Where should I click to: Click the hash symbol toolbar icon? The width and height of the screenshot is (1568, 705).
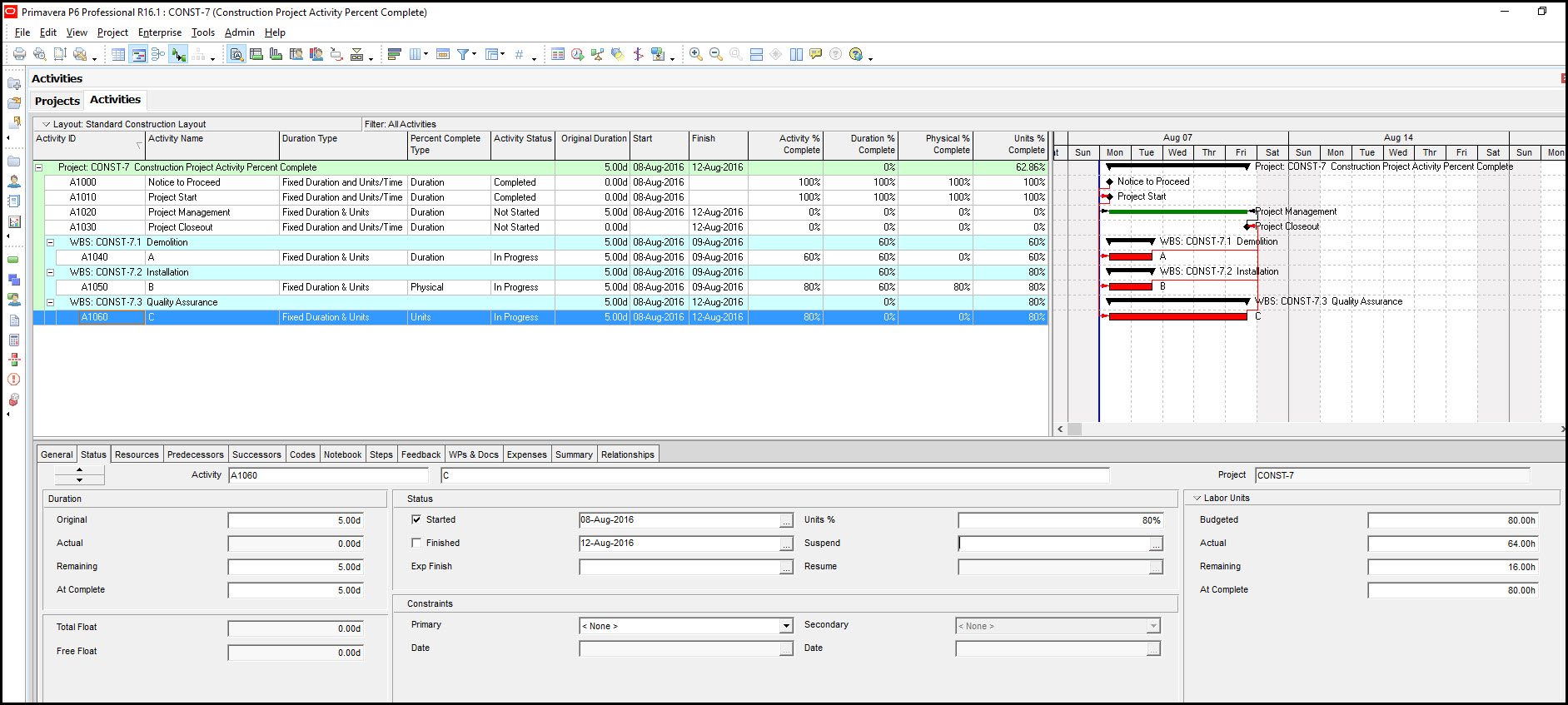pos(519,54)
